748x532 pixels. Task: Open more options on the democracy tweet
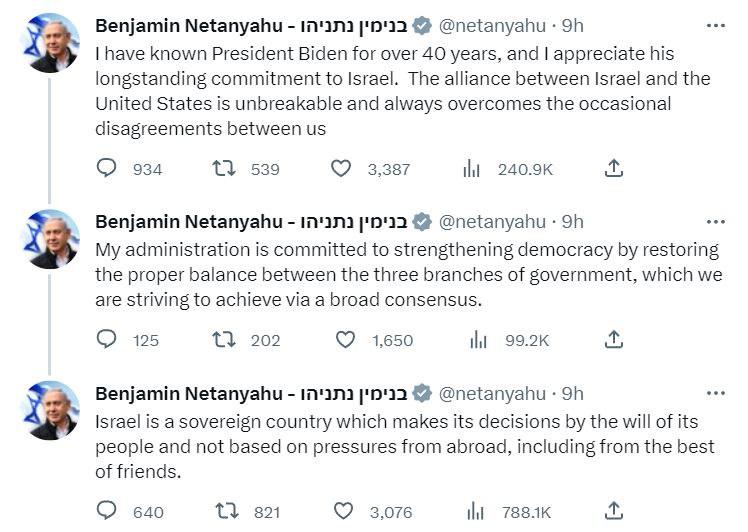tap(715, 222)
